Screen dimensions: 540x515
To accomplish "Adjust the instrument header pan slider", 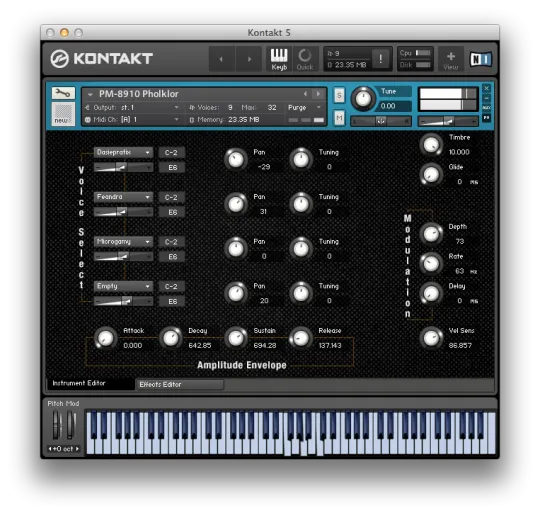I will point(381,121).
